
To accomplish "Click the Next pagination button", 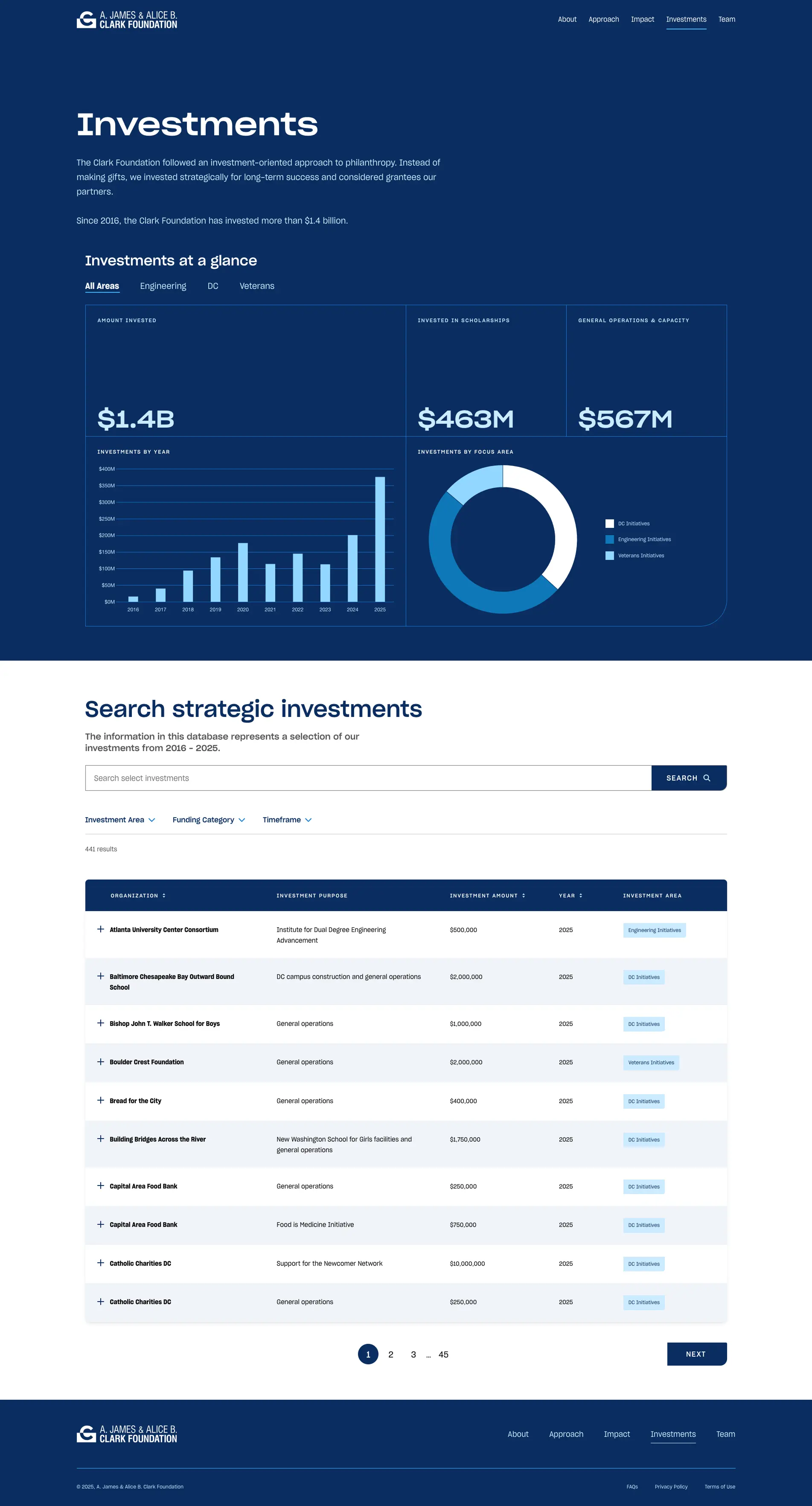I will pos(696,1354).
